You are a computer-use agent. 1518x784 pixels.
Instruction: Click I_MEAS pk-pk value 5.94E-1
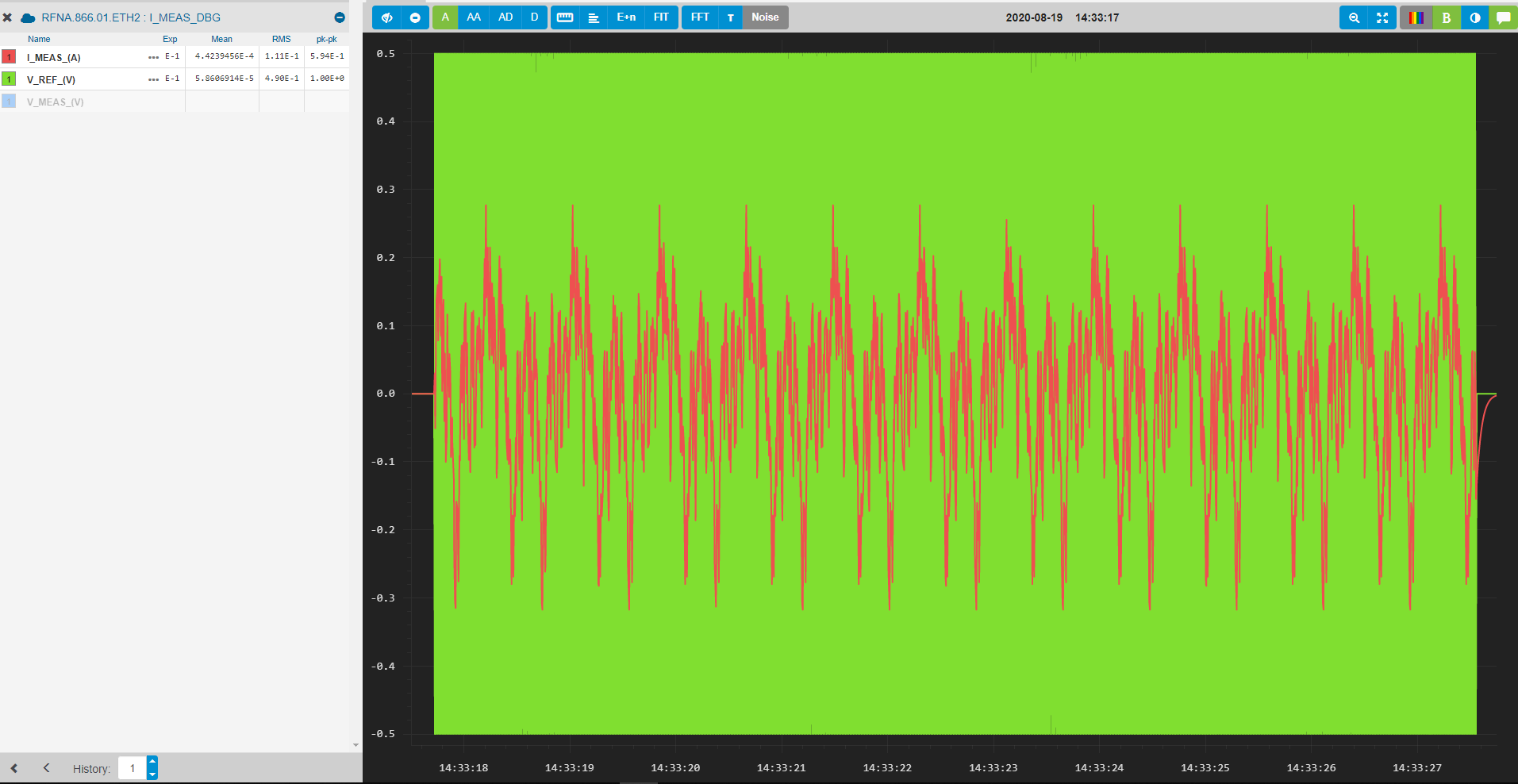coord(327,56)
